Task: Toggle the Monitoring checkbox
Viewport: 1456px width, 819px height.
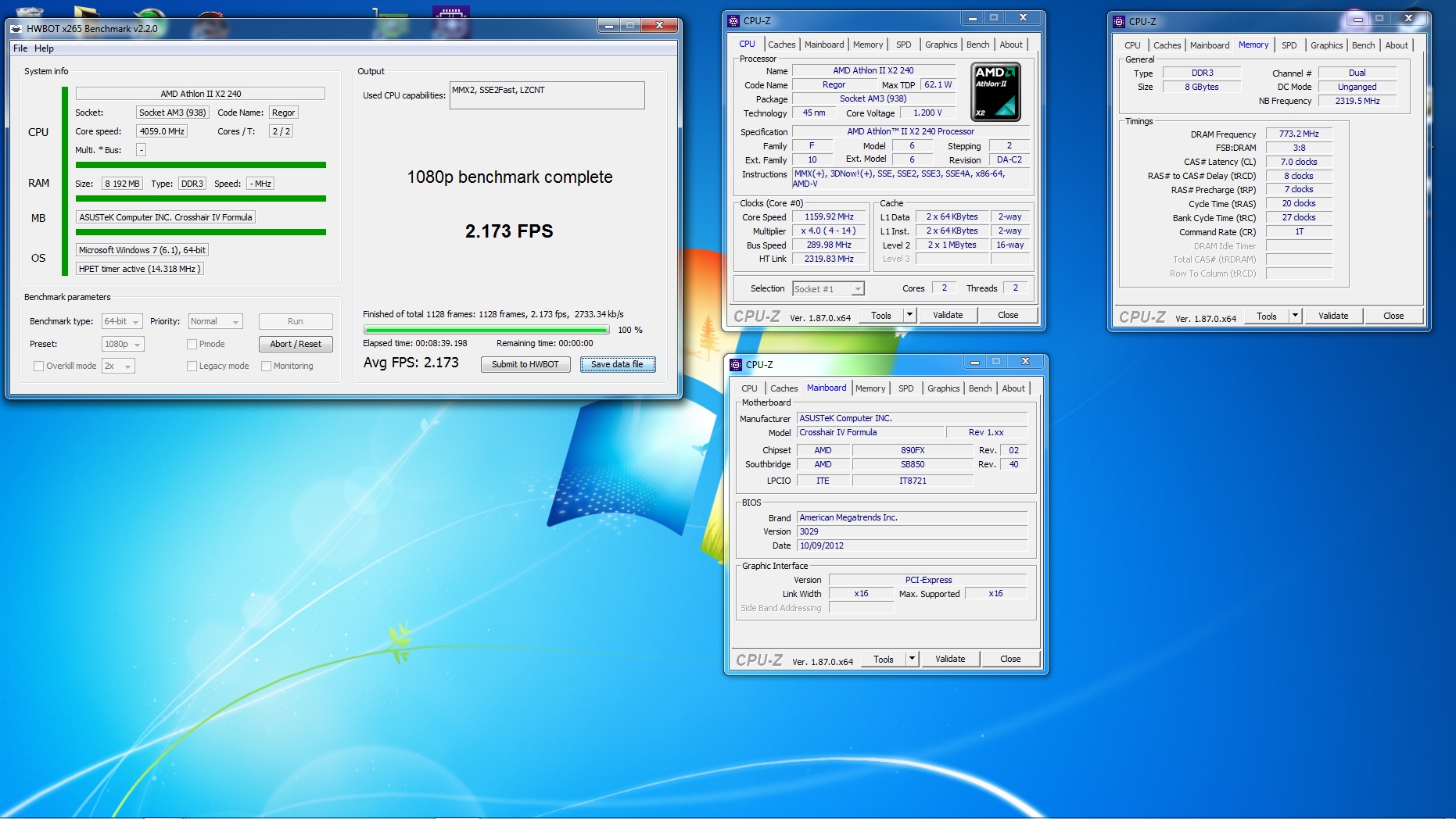Action: [x=266, y=367]
